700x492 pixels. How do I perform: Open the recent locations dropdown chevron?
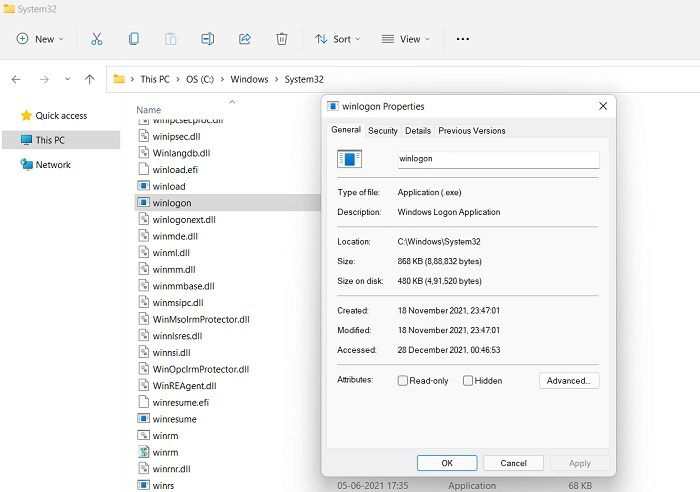click(67, 79)
